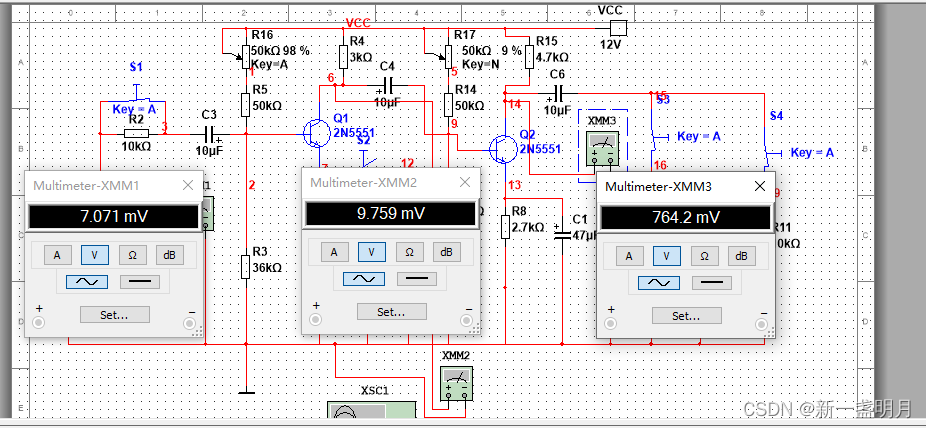Screen dimensions: 926x428
Task: Select Ammeter mode in Multimeter-XMM3
Action: coord(630,256)
